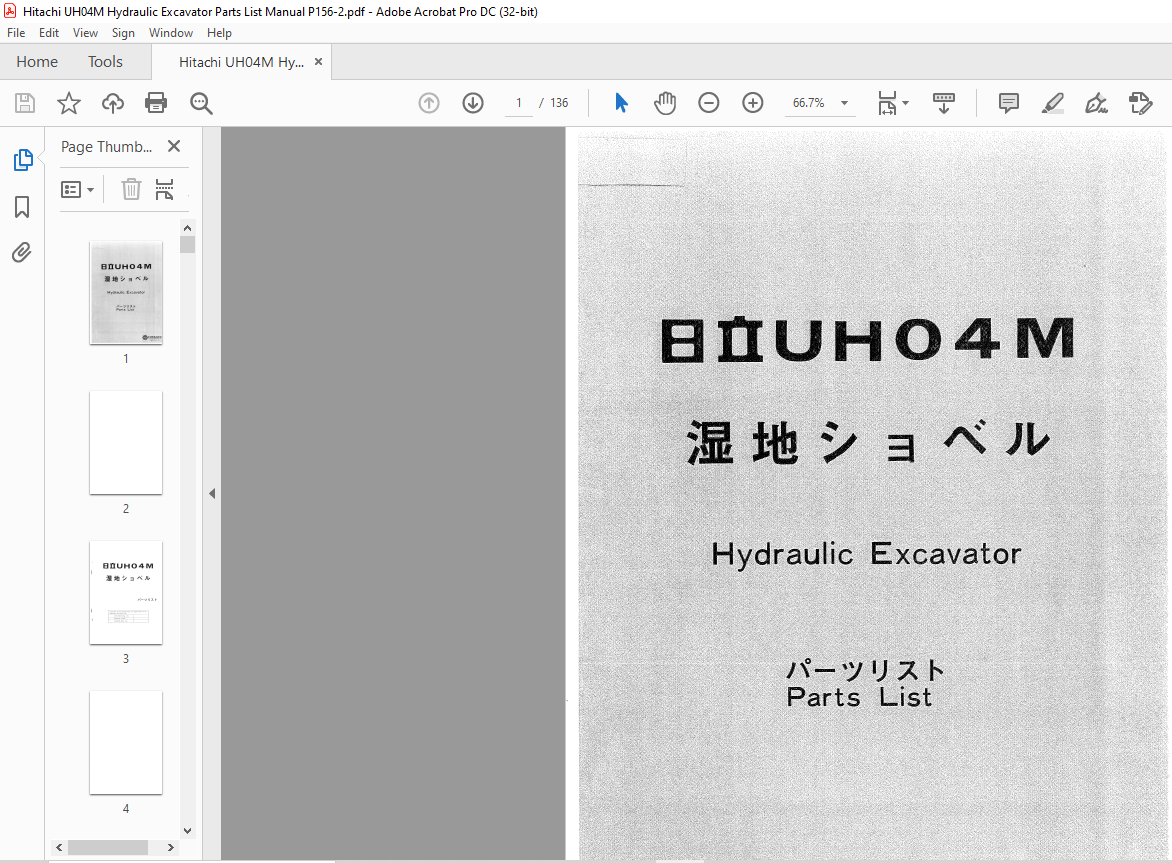Open the Help menu

pos(219,33)
